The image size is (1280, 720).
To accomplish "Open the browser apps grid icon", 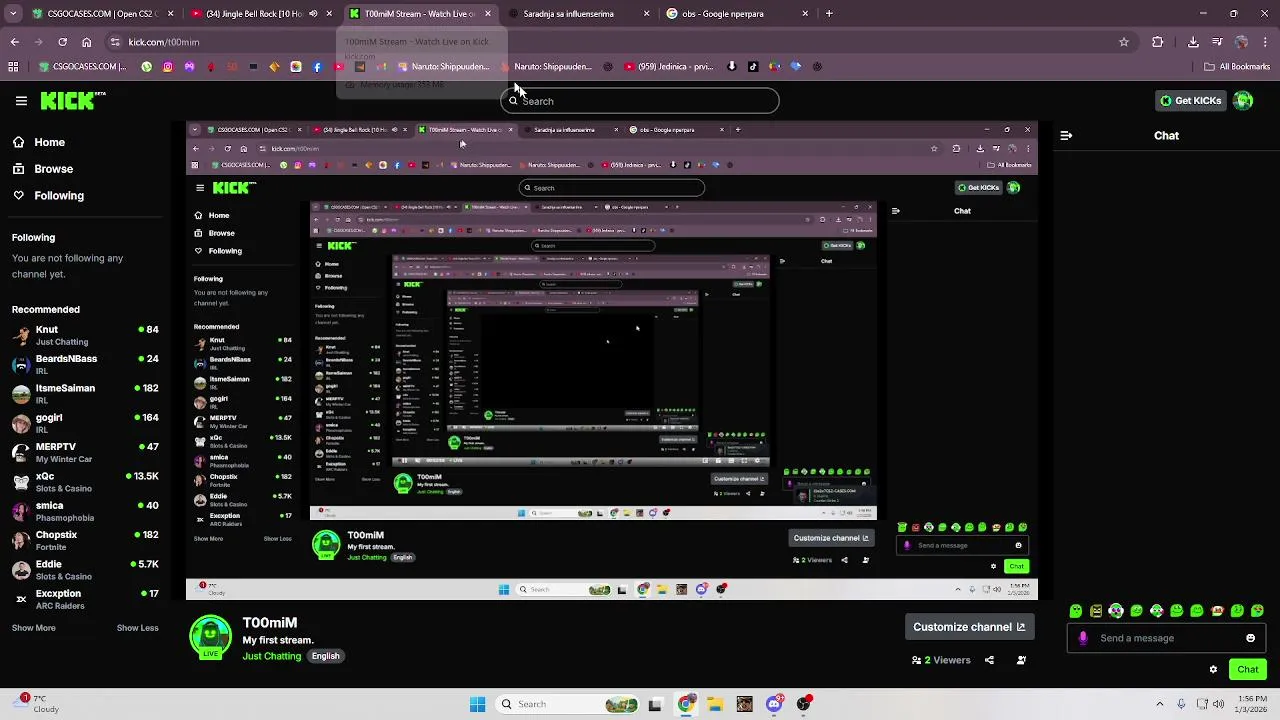I will 13,67.
